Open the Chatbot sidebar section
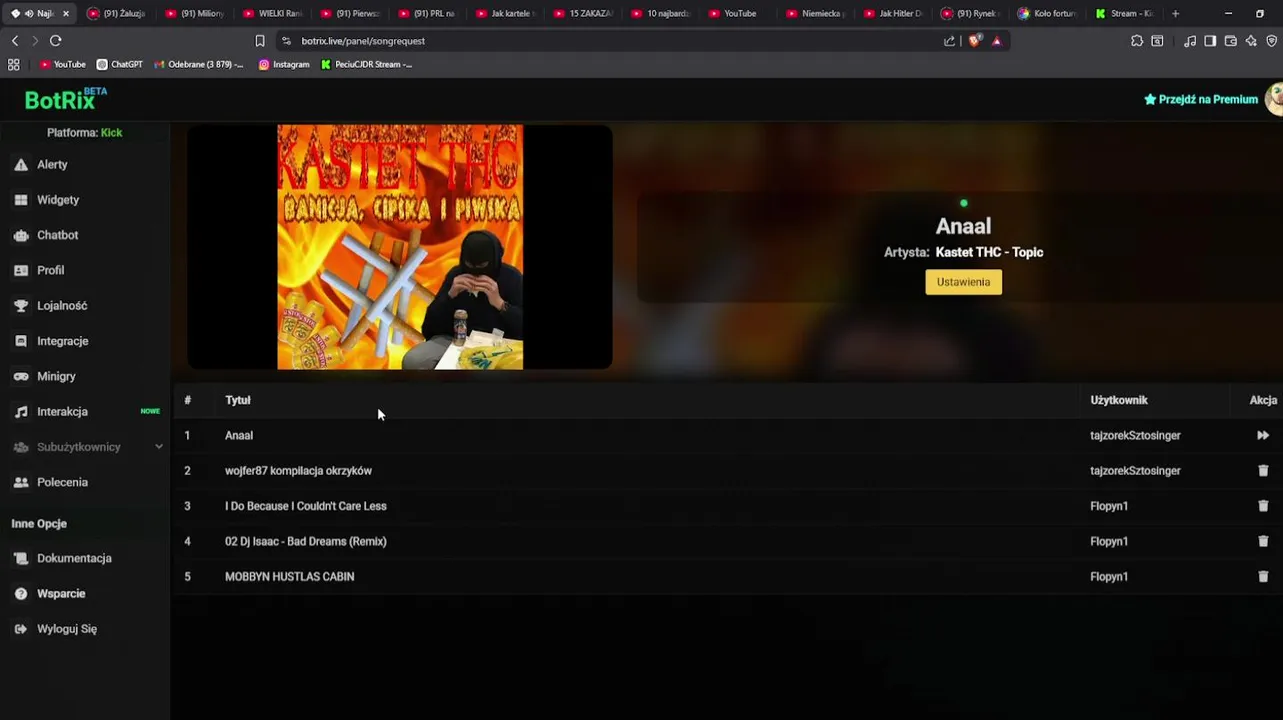The image size is (1283, 720). click(x=57, y=235)
